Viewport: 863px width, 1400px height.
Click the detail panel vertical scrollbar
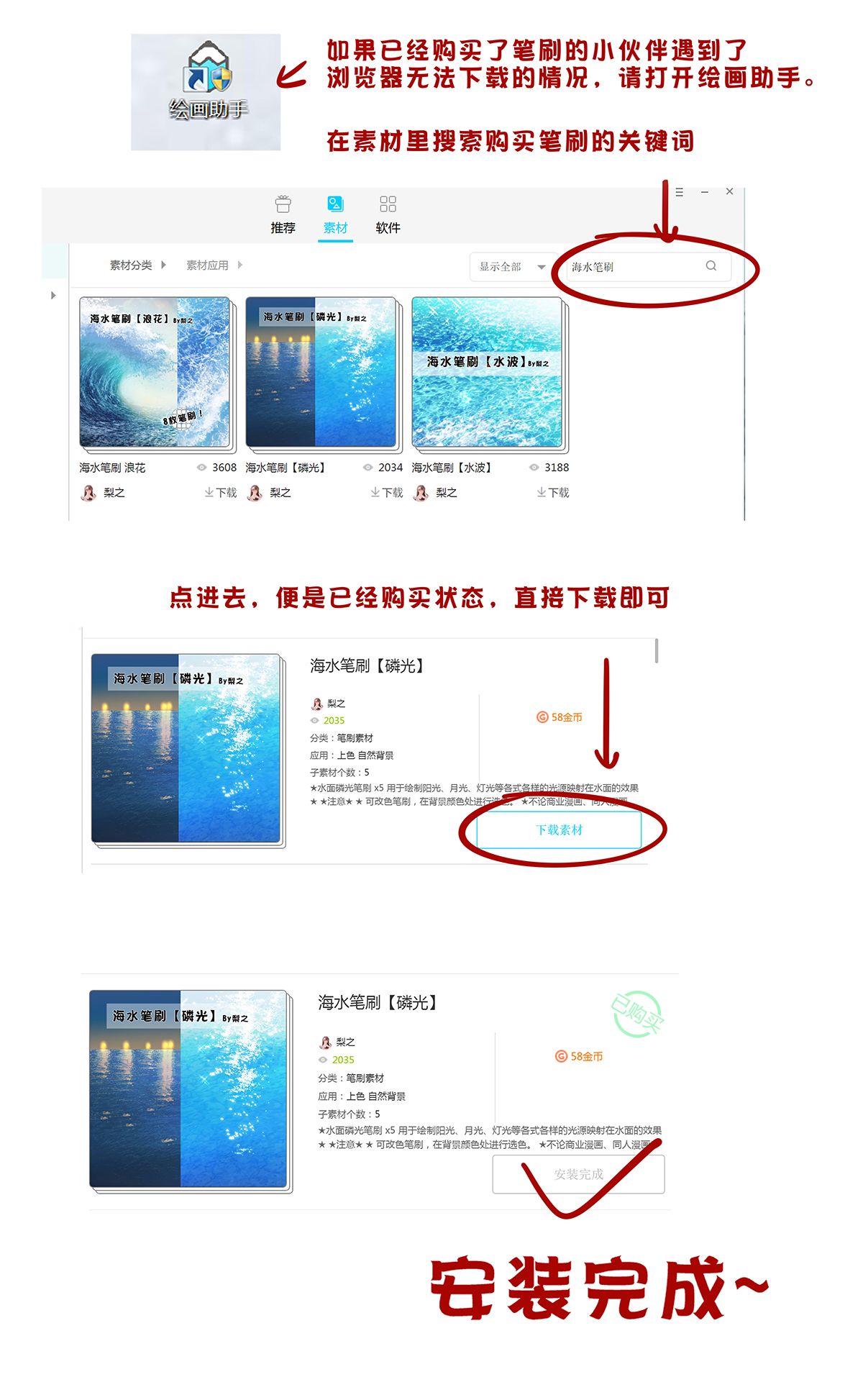(657, 650)
